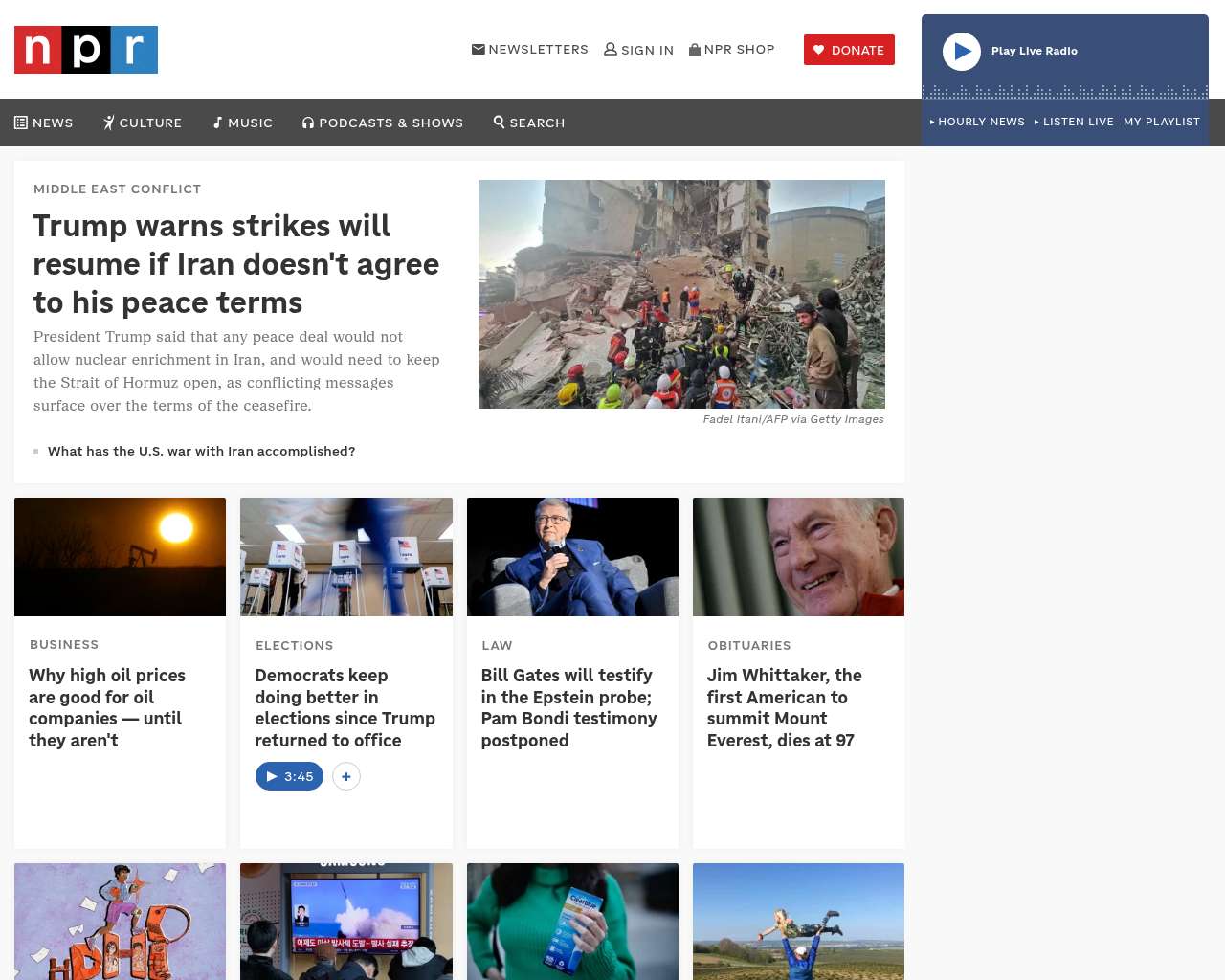Click the Search magnifier icon
Screen dimensions: 1225x980
(500, 122)
